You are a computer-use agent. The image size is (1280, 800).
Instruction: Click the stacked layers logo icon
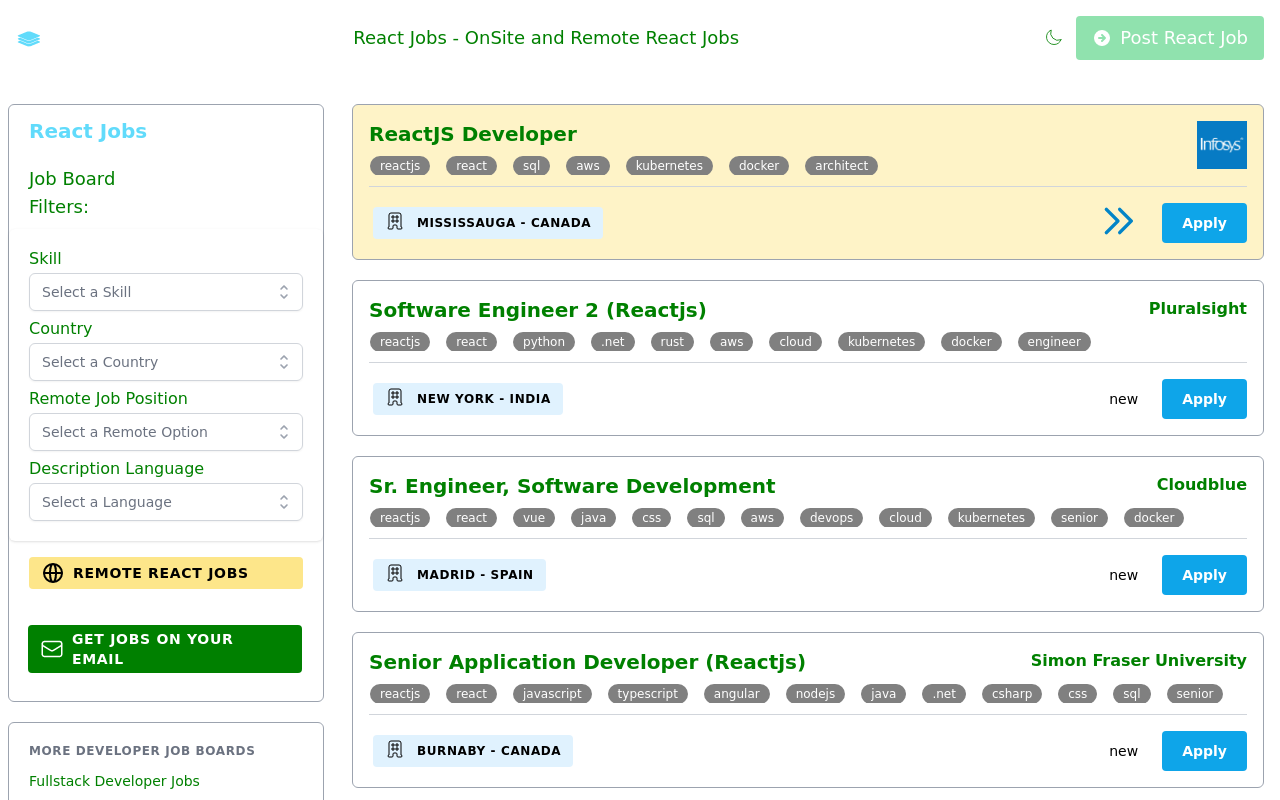coord(29,39)
